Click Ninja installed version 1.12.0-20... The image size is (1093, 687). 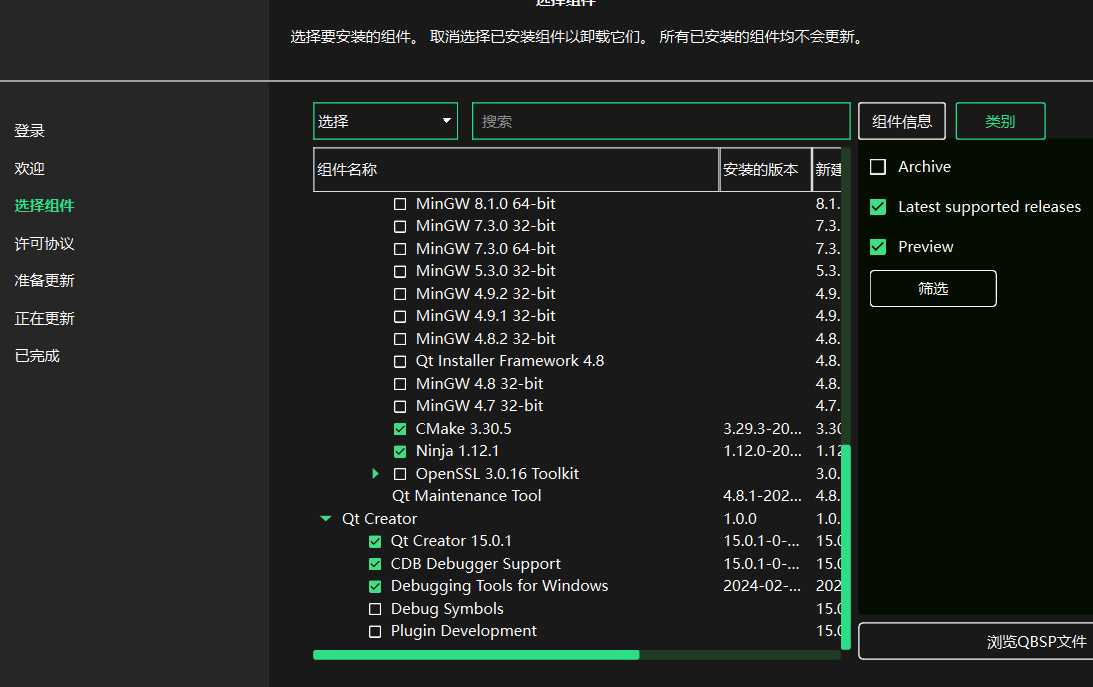tap(762, 451)
